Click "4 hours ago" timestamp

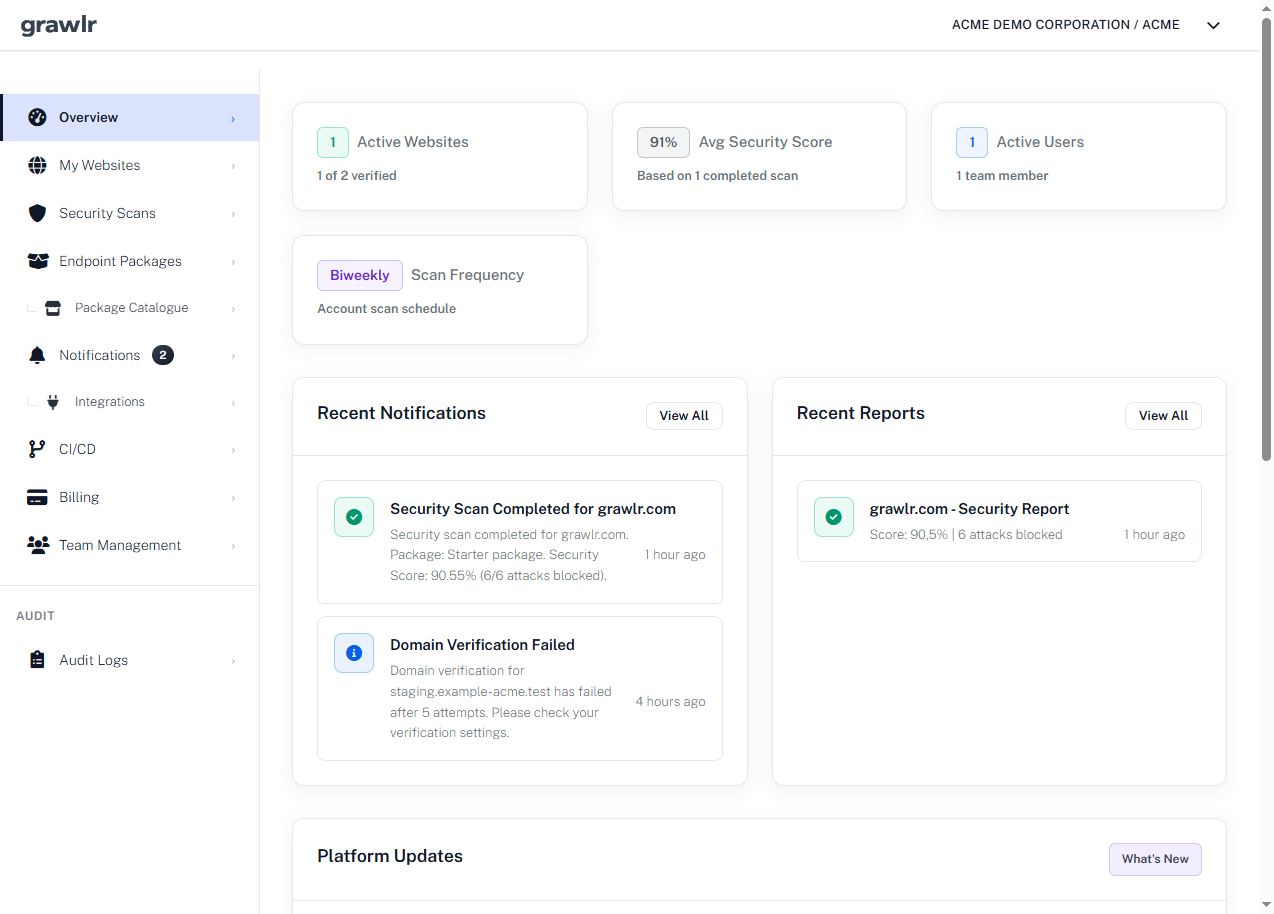(670, 702)
